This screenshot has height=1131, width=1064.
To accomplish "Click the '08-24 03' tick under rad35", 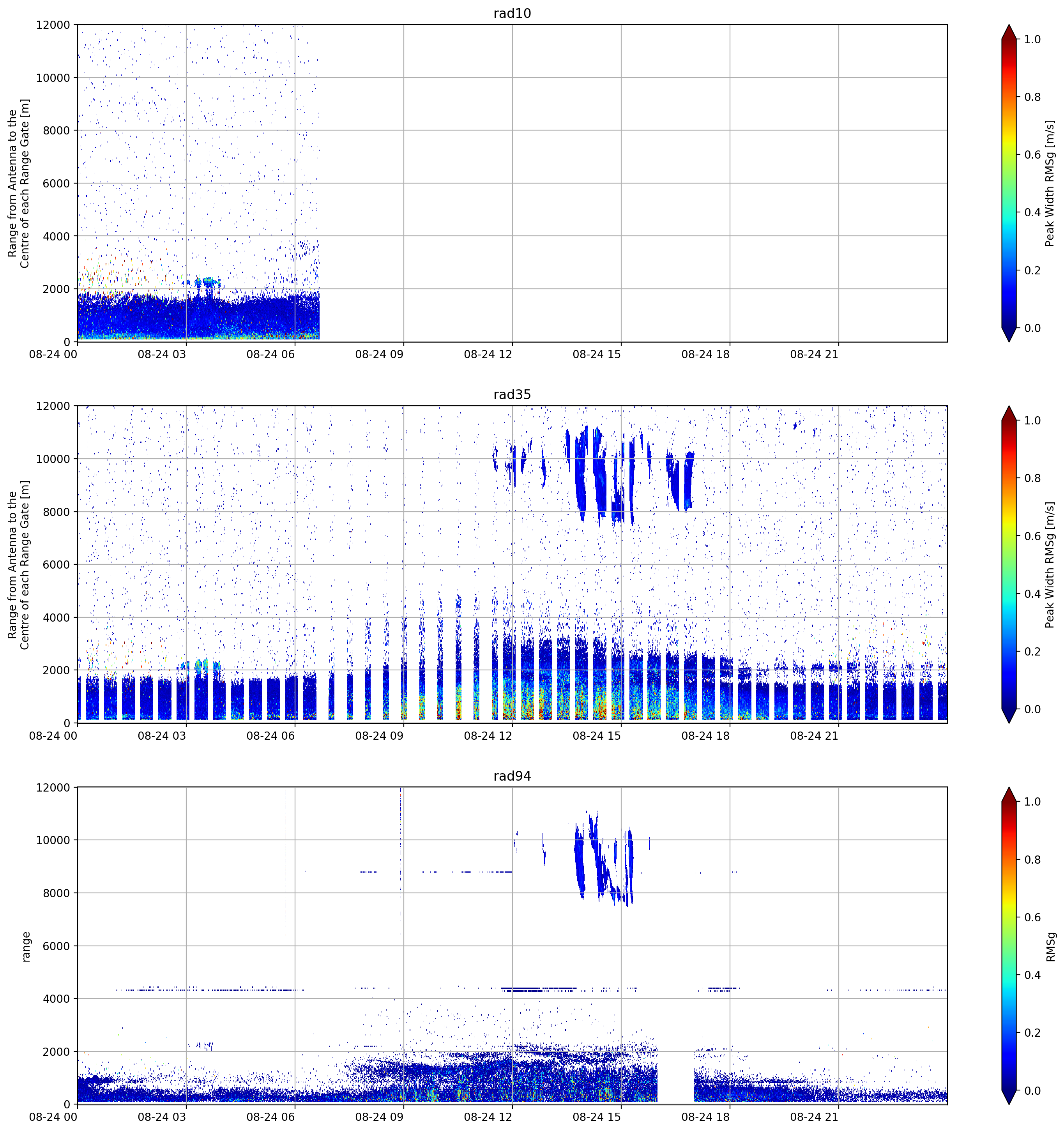I will [x=162, y=735].
